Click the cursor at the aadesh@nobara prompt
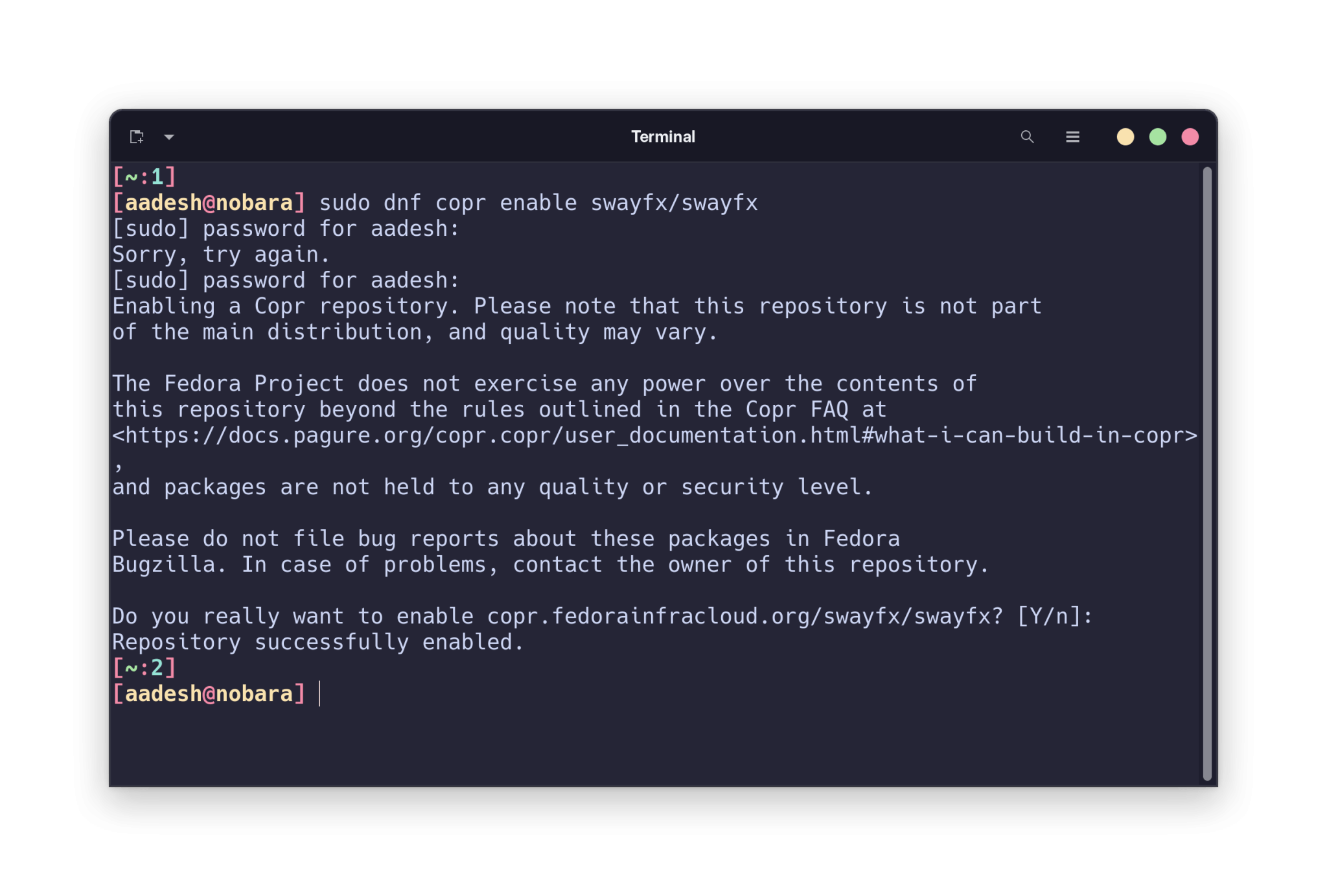Image resolution: width=1327 pixels, height=896 pixels. pyautogui.click(x=320, y=693)
